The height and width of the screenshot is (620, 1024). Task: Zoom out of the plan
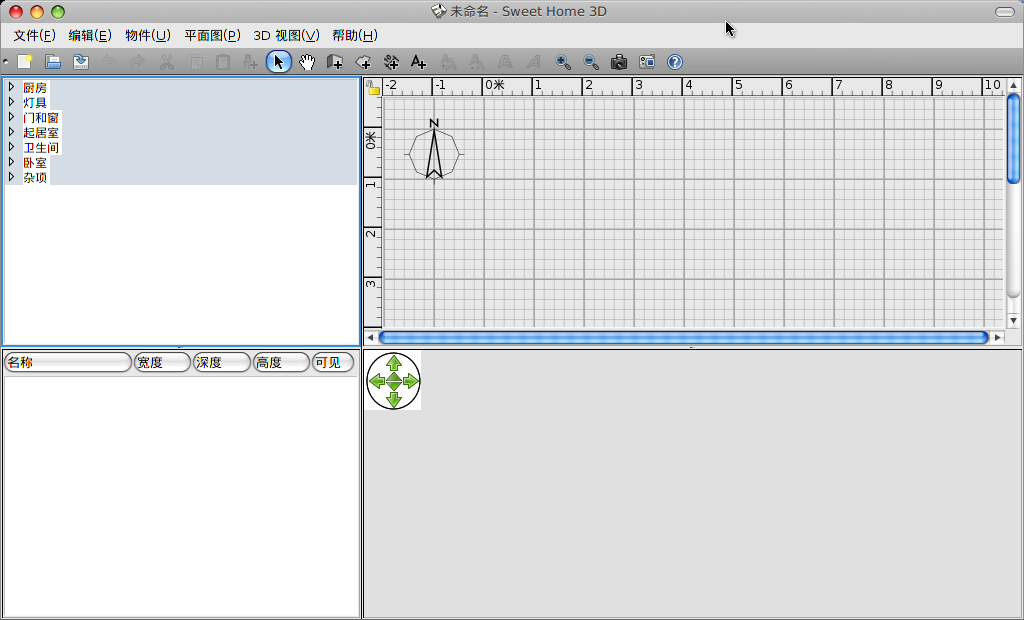click(x=591, y=62)
